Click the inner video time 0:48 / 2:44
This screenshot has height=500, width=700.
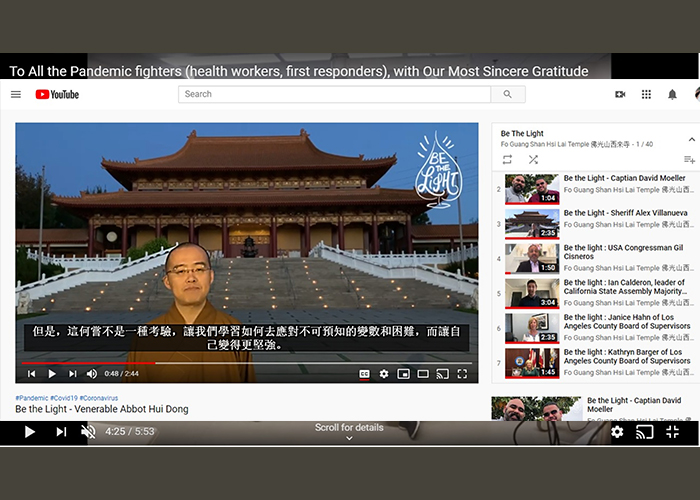(121, 374)
